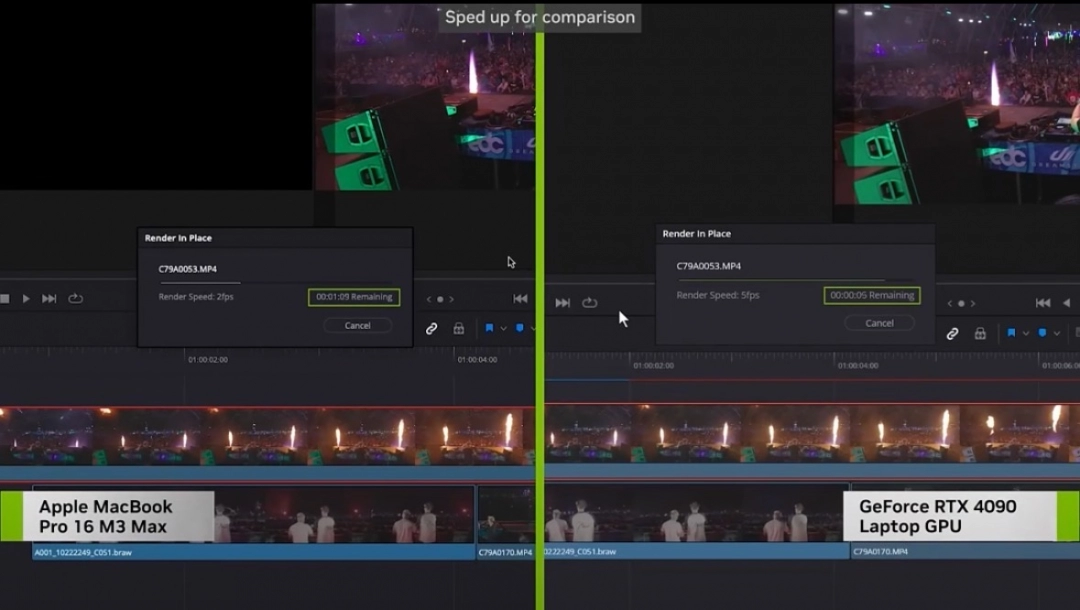Add a blue marker on the RTX 4090 side
This screenshot has height=610, width=1080.
tap(1042, 333)
